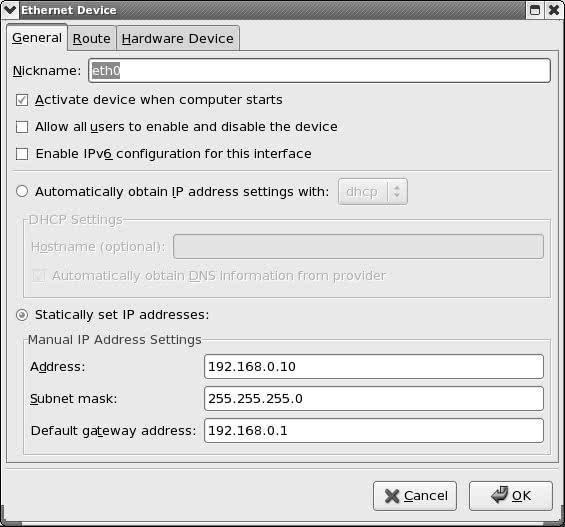Click the X icon on Cancel button
Image resolution: width=565 pixels, height=527 pixels.
pyautogui.click(x=392, y=496)
